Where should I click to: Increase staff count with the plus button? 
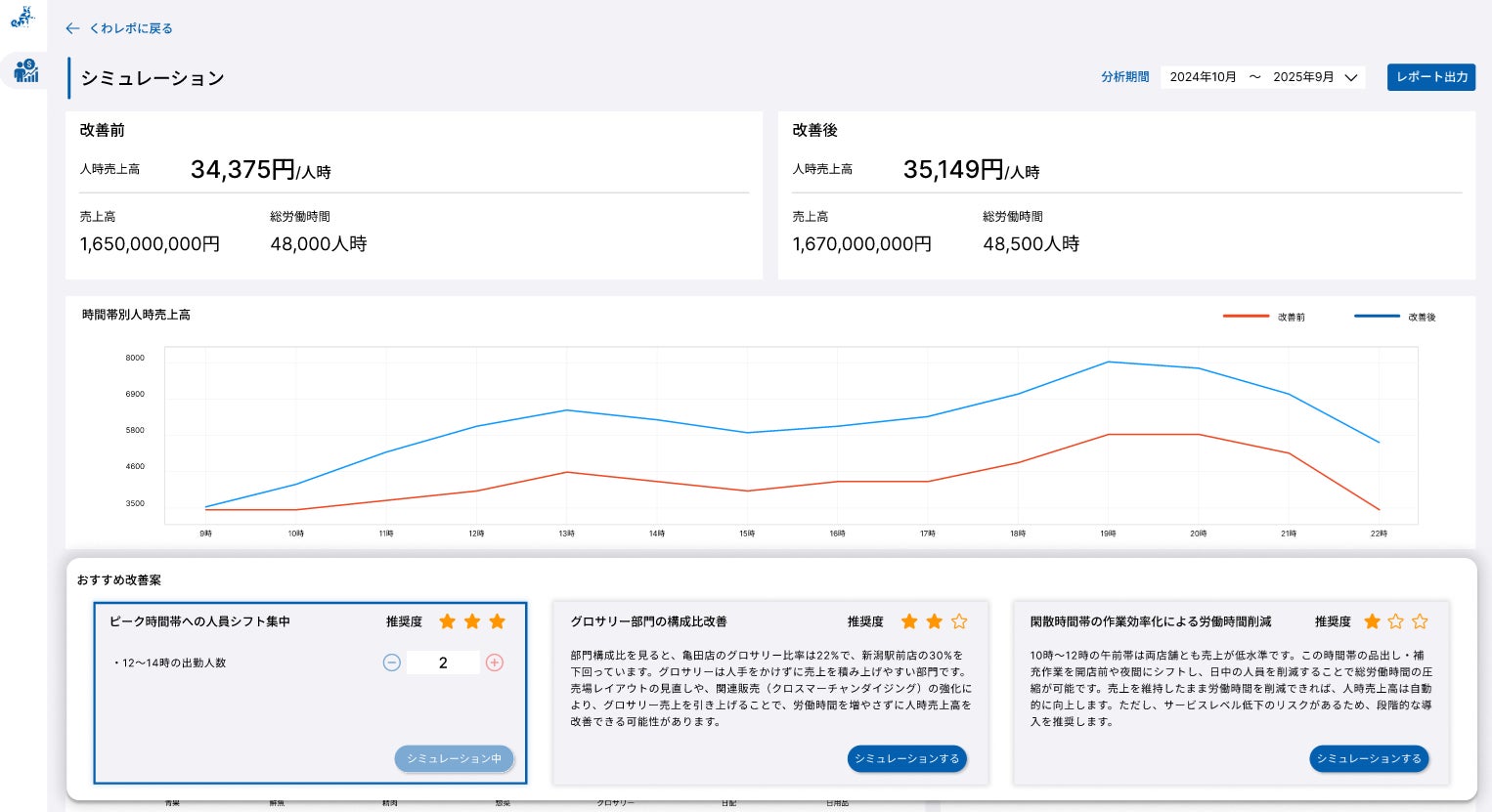point(495,662)
